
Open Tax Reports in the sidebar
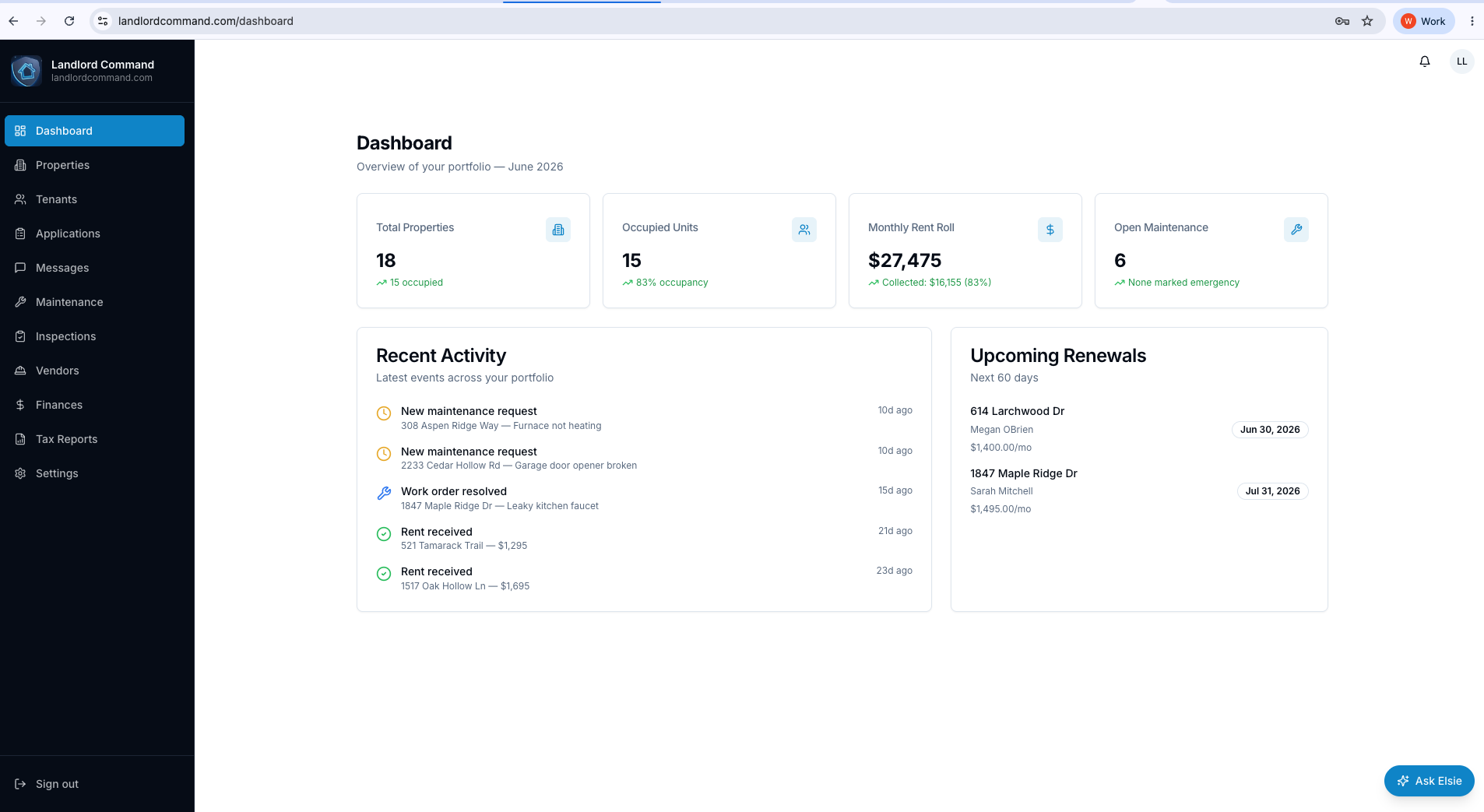[94, 439]
